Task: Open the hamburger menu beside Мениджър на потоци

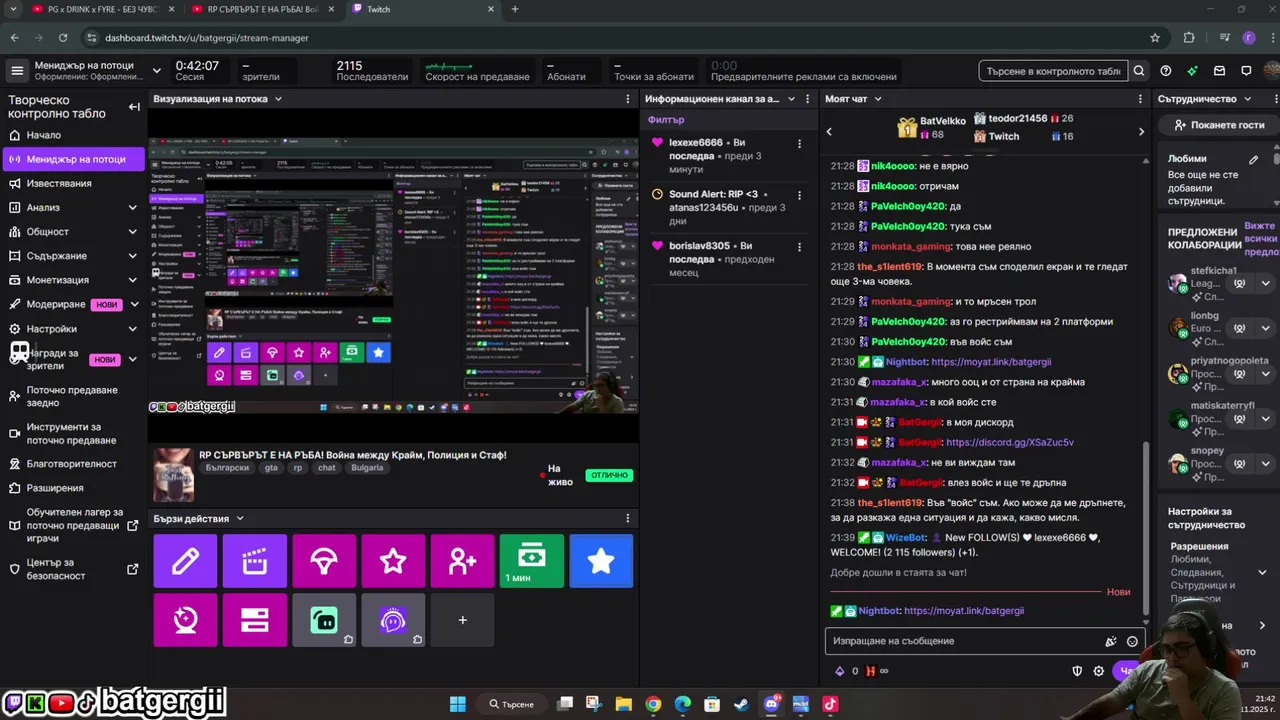Action: click(17, 70)
